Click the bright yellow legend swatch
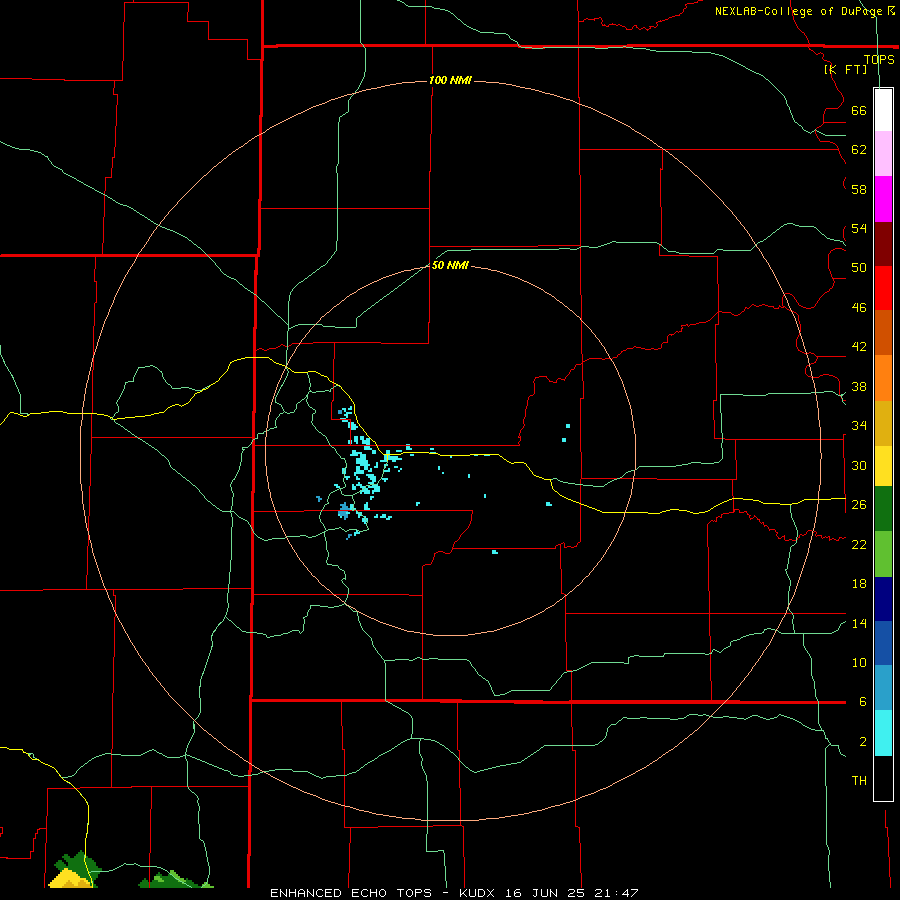The image size is (900, 900). click(x=883, y=466)
